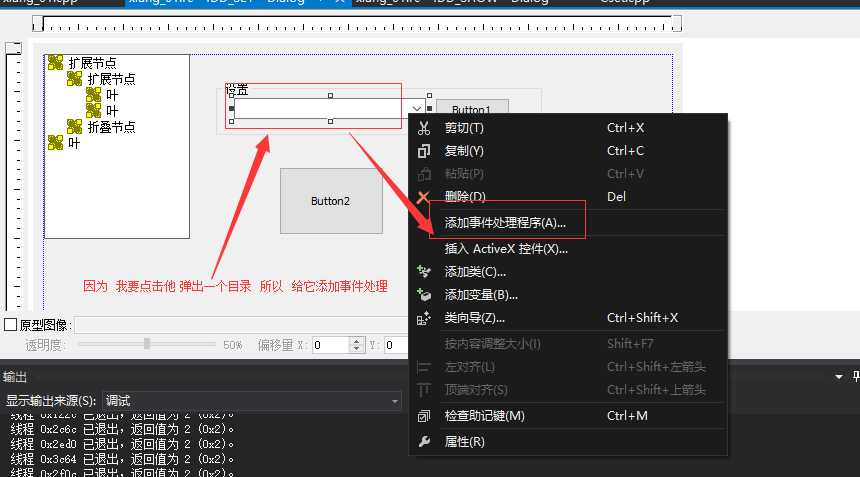This screenshot has height=477, width=860.
Task: Click the 输出 panel title
Action: tap(15, 377)
